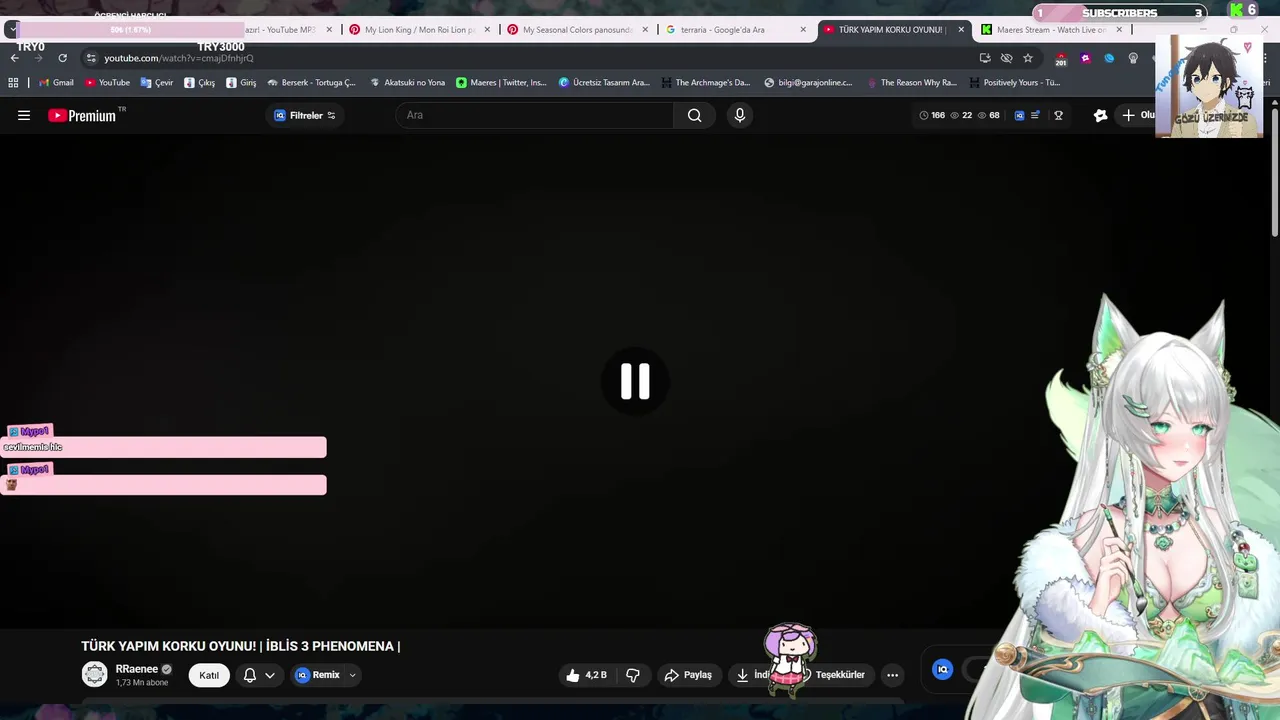The image size is (1280, 720).
Task: Dislike the video with thumbs down
Action: click(633, 675)
